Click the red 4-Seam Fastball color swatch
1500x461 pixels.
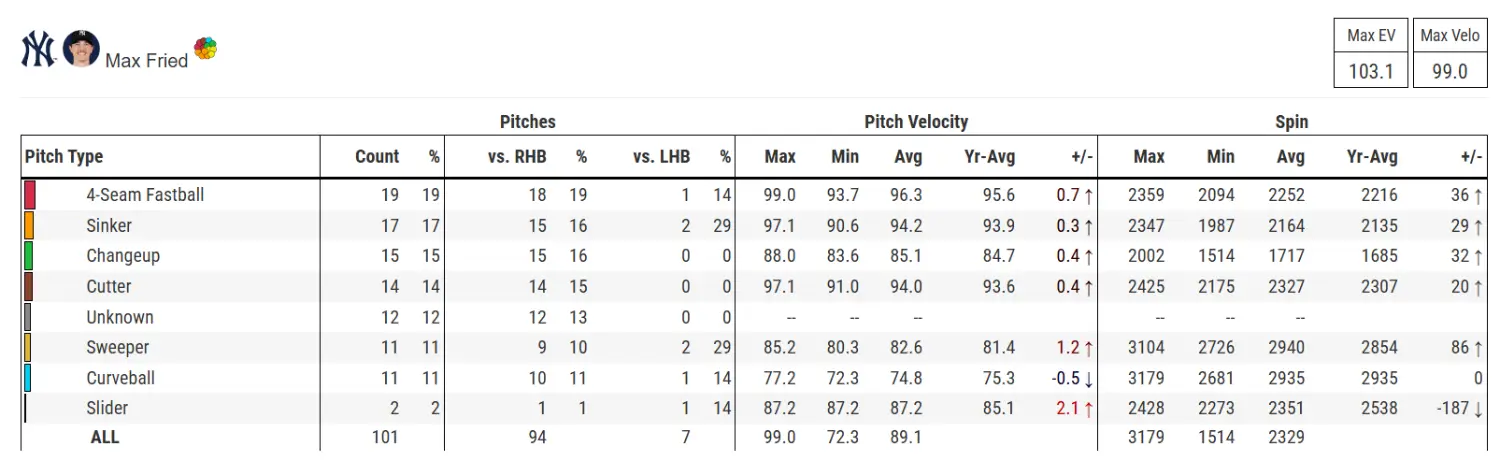coord(30,195)
